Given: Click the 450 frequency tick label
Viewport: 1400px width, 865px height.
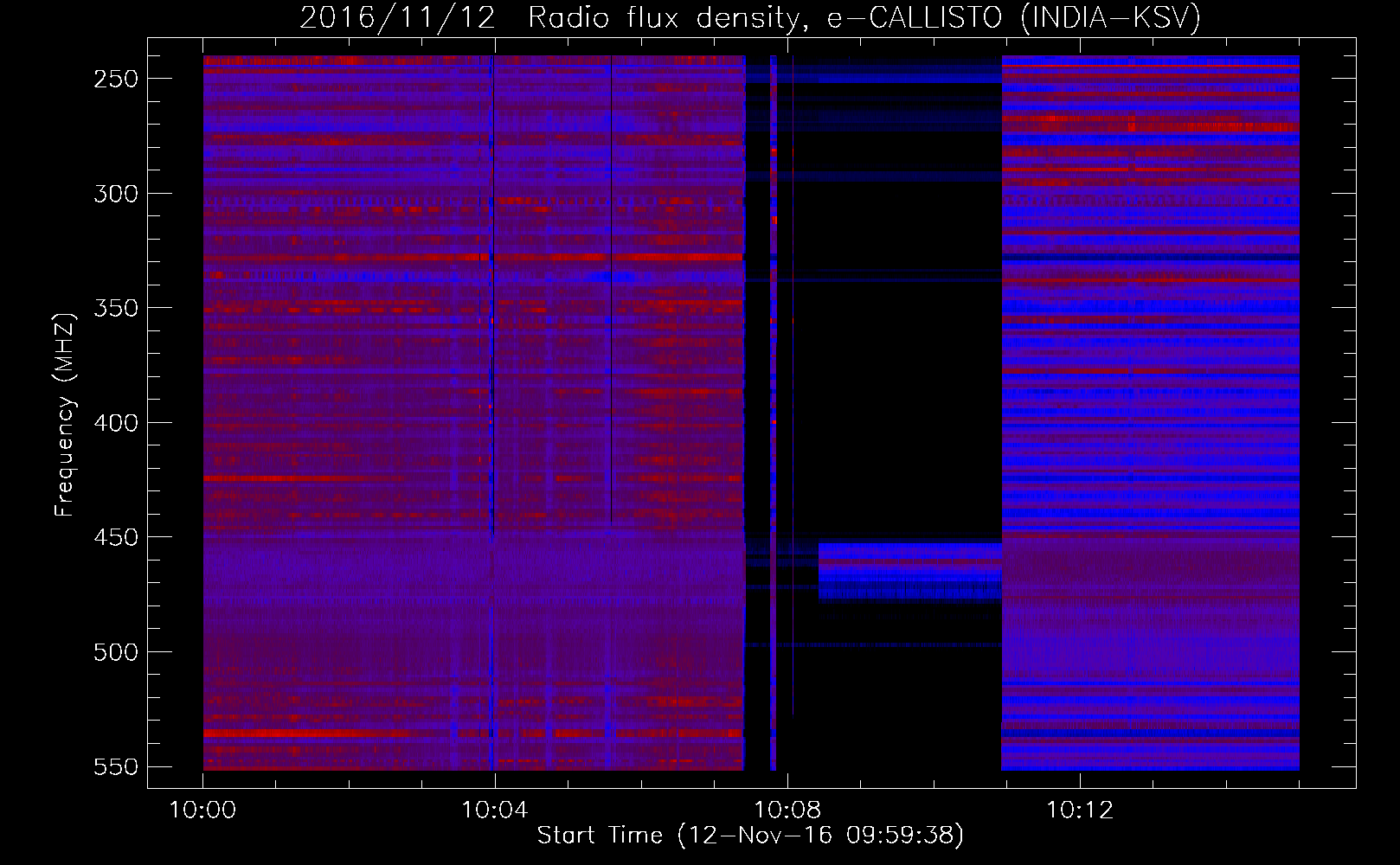Looking at the screenshot, I should (116, 537).
